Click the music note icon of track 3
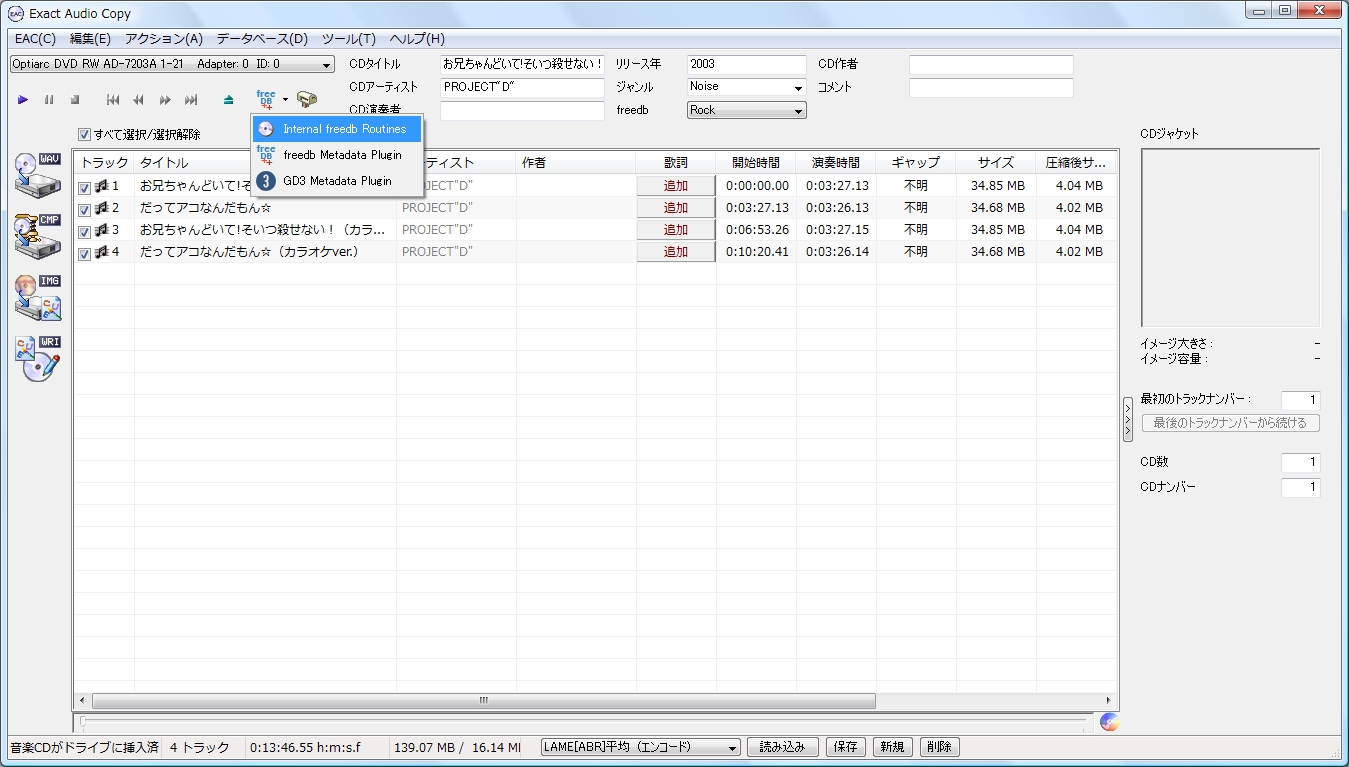Image resolution: width=1349 pixels, height=767 pixels. 101,230
